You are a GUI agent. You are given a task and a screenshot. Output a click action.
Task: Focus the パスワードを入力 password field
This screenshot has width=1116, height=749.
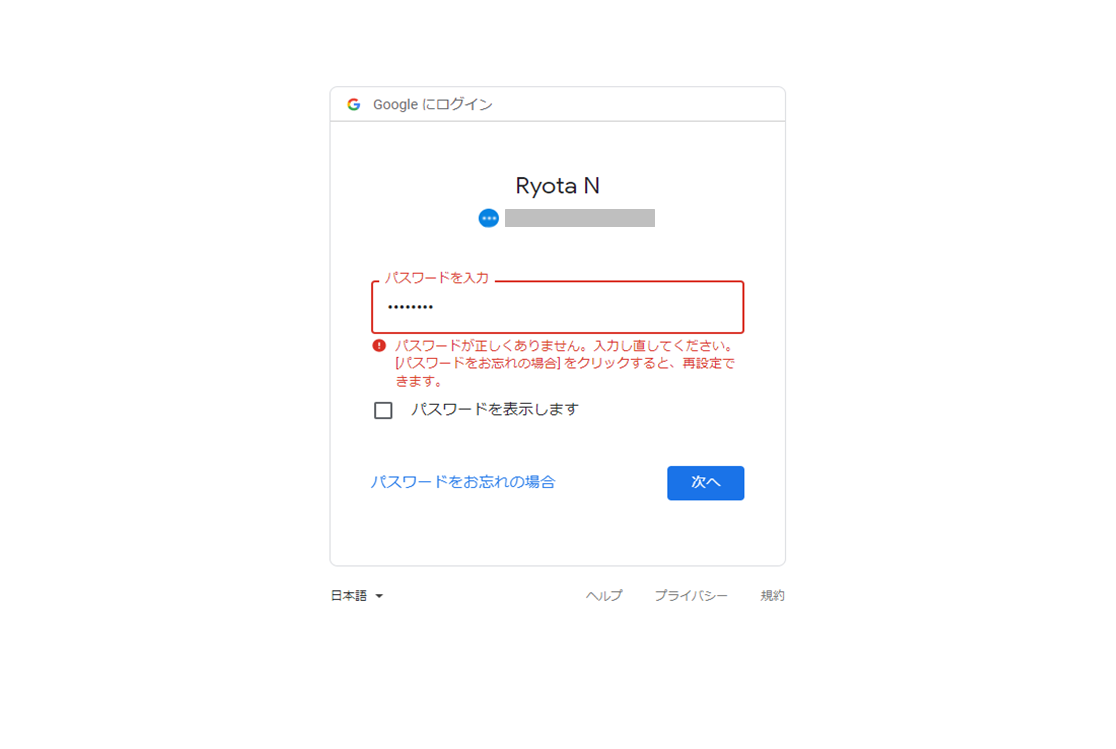click(557, 307)
